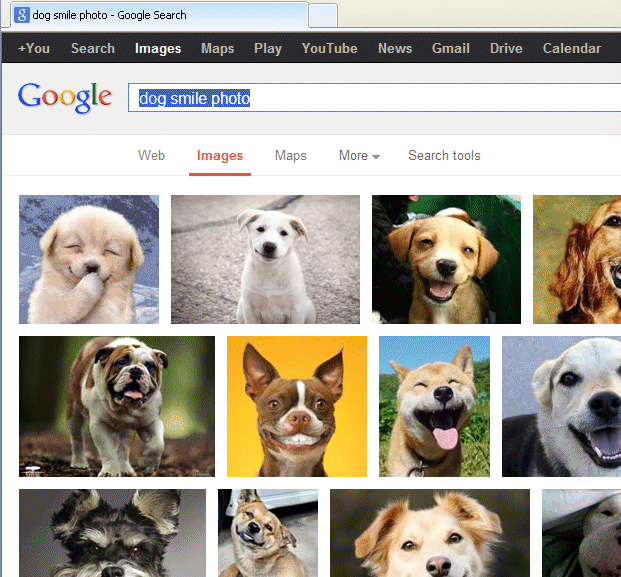Open Play in the top bar
Image resolution: width=621 pixels, height=577 pixels.
(x=268, y=48)
